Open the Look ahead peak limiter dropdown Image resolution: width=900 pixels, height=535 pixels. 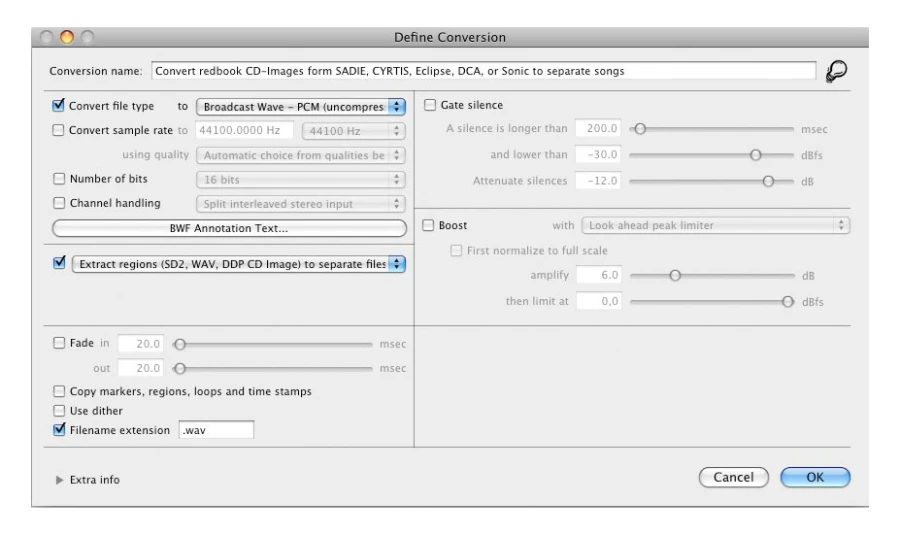point(716,226)
